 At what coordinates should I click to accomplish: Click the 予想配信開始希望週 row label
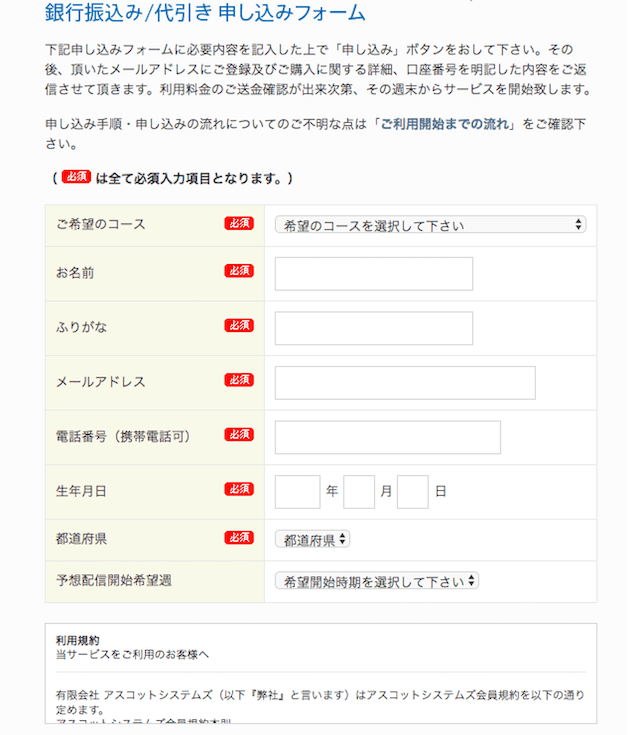114,580
